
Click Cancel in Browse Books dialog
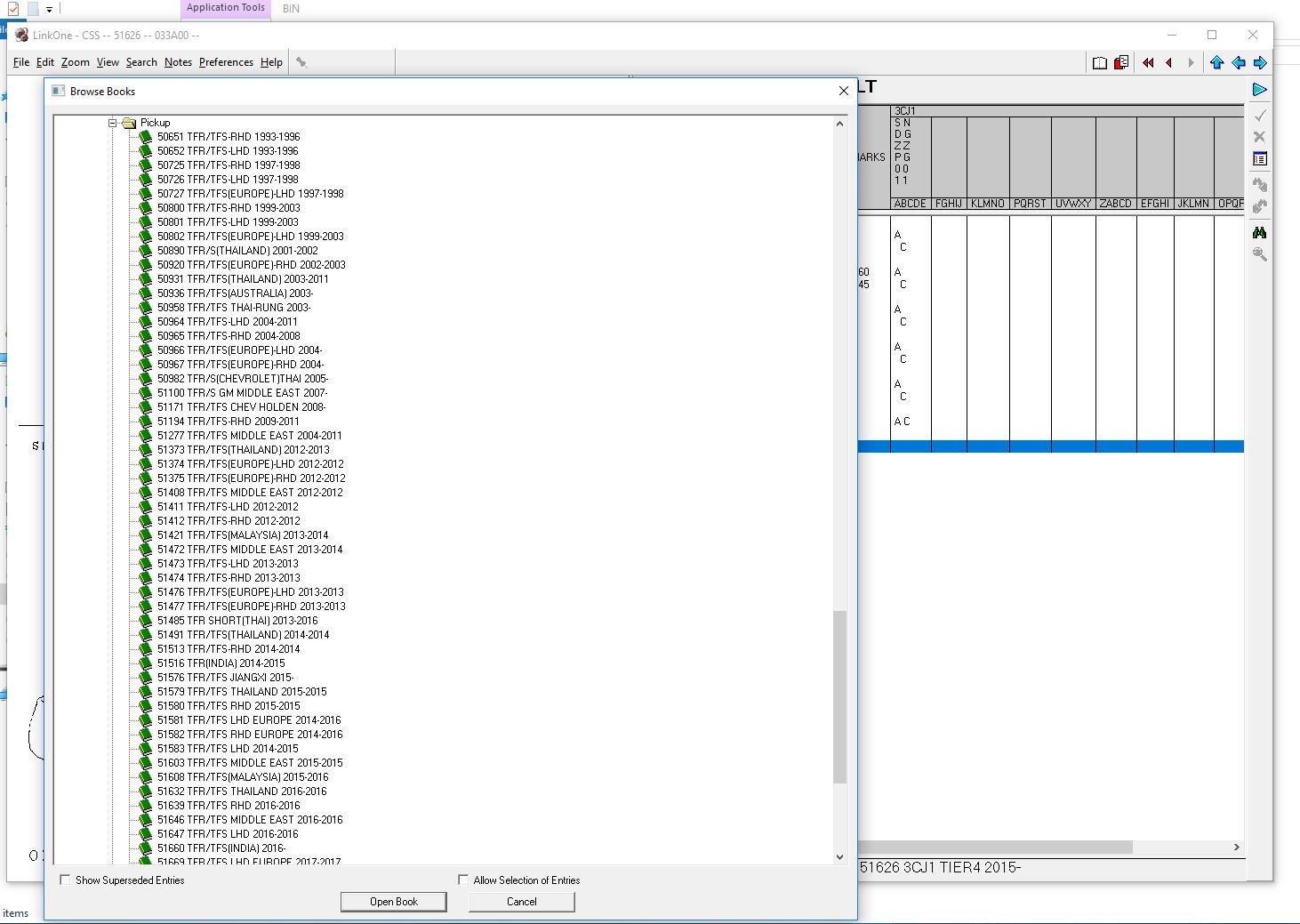[x=522, y=902]
